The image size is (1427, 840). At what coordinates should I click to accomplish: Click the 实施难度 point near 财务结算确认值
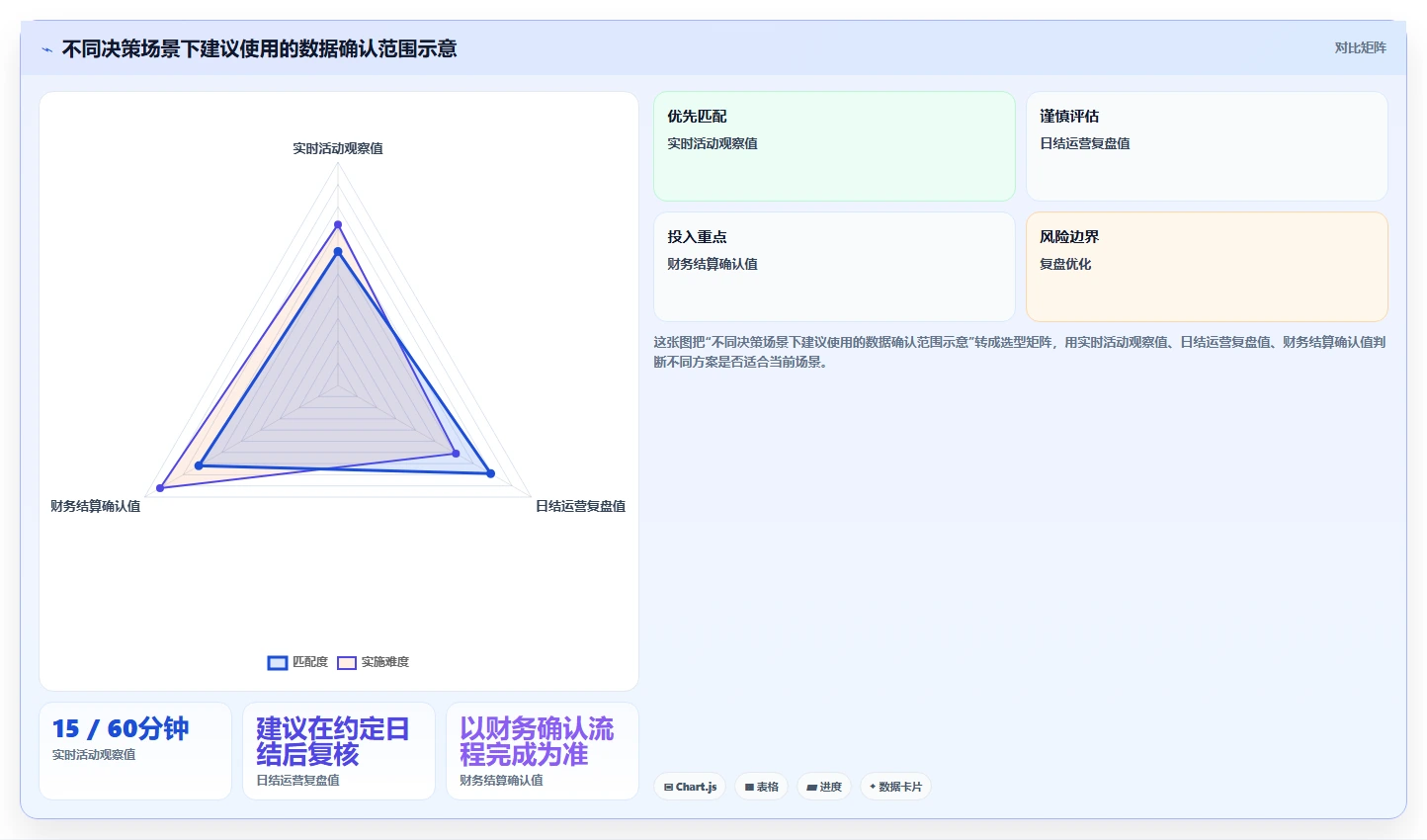point(160,488)
